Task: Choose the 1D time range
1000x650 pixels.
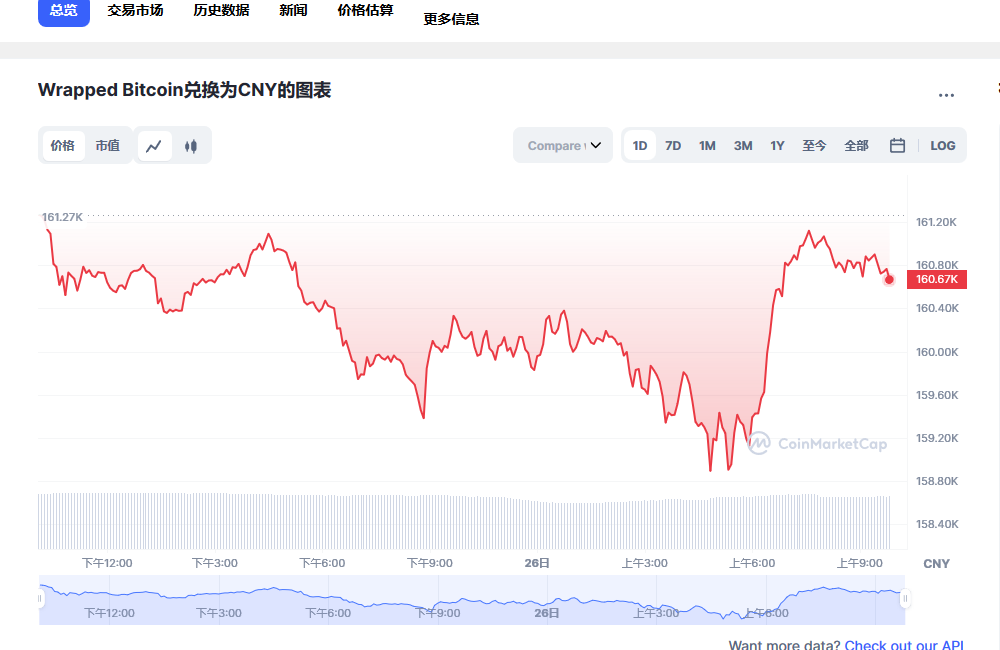Action: pyautogui.click(x=640, y=145)
